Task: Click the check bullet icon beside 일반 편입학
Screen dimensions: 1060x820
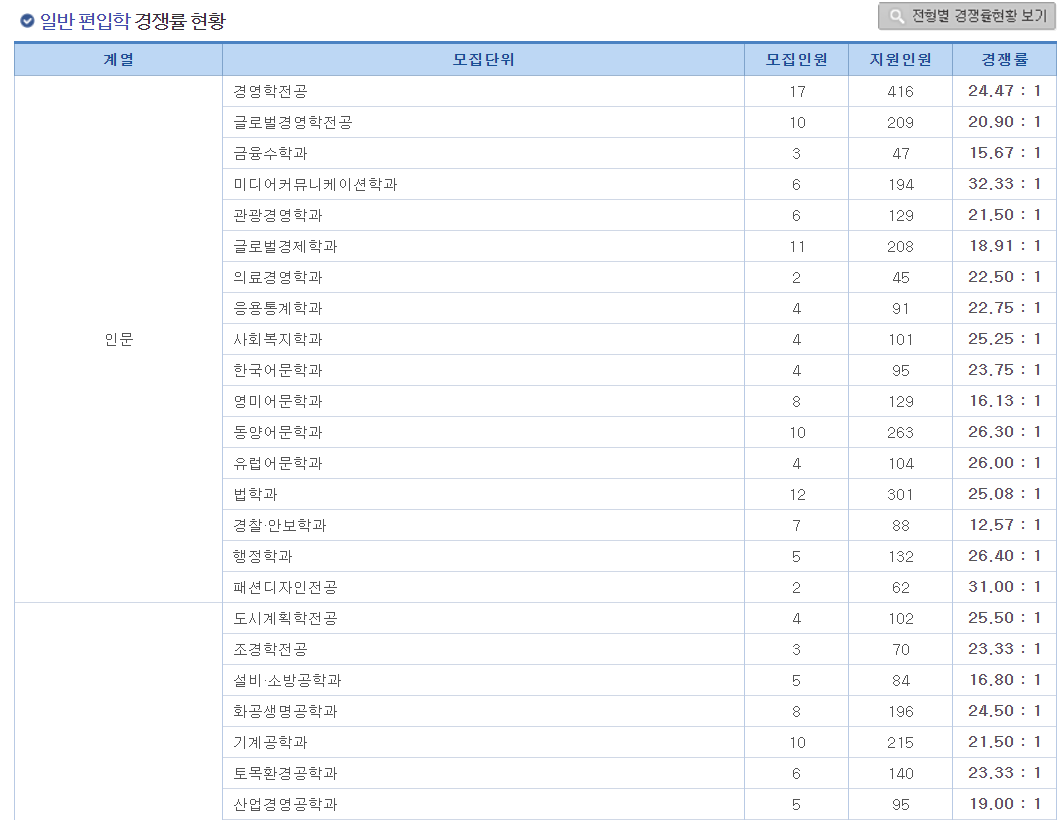Action: click(27, 21)
